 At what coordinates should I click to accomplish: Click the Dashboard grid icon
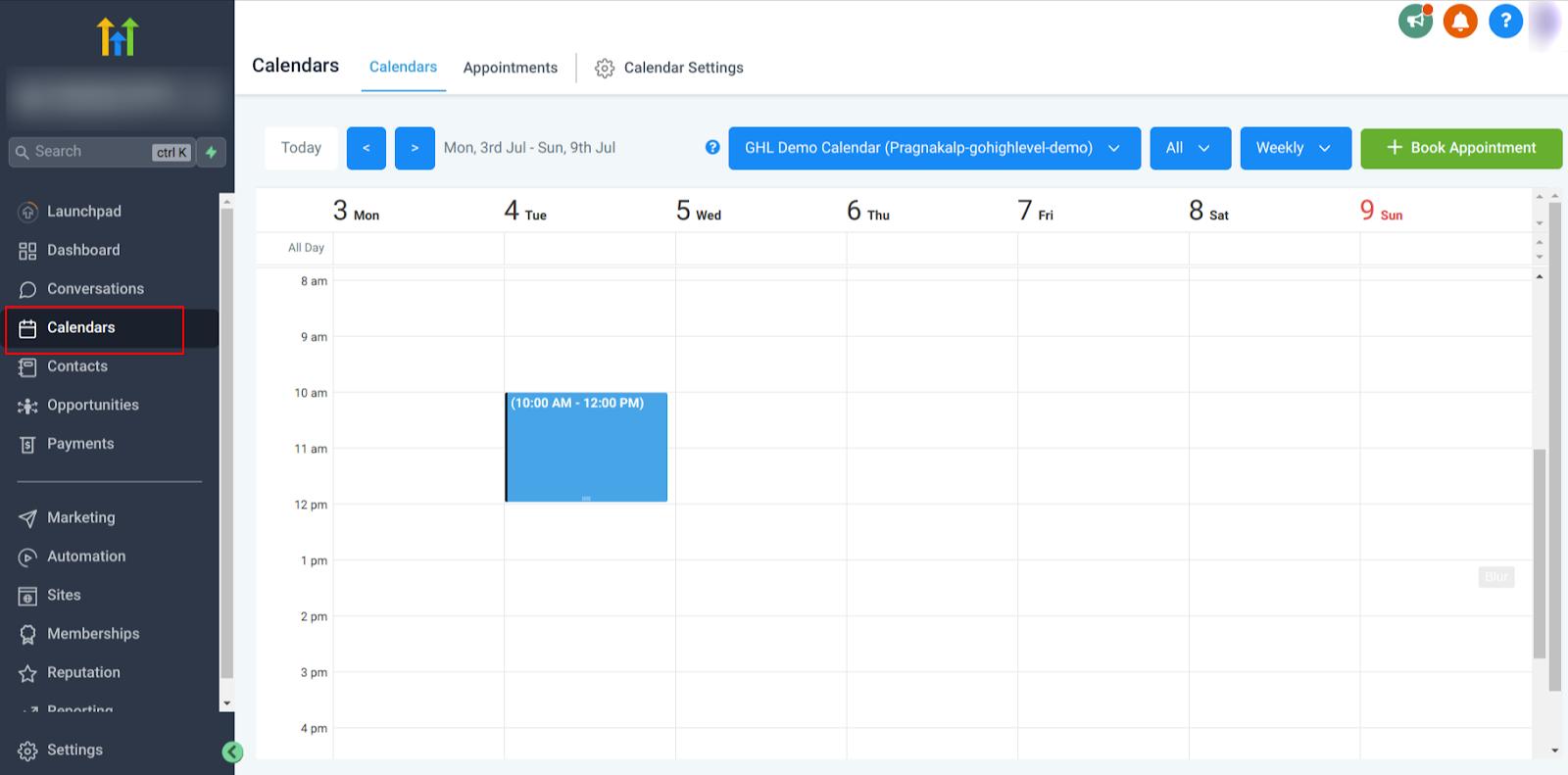[27, 251]
